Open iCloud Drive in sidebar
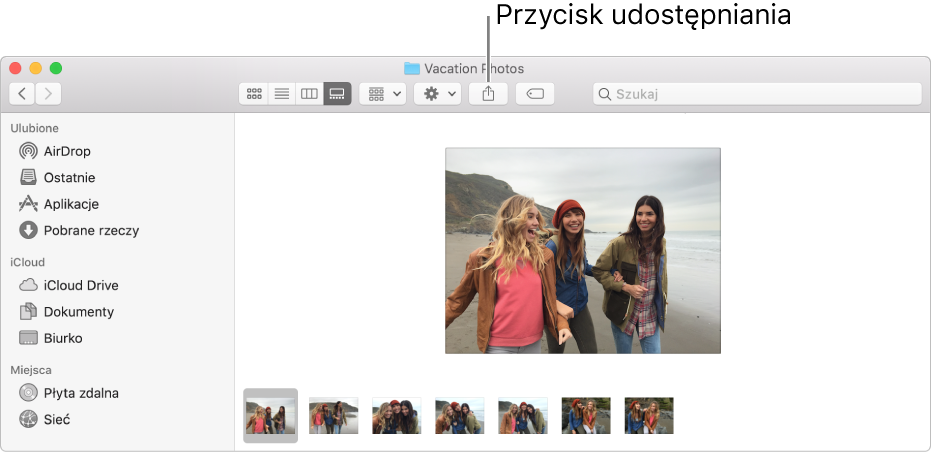 point(80,285)
